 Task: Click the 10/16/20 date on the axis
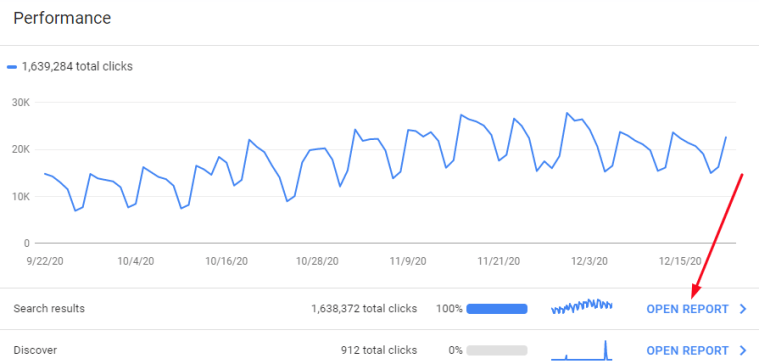[x=227, y=261]
